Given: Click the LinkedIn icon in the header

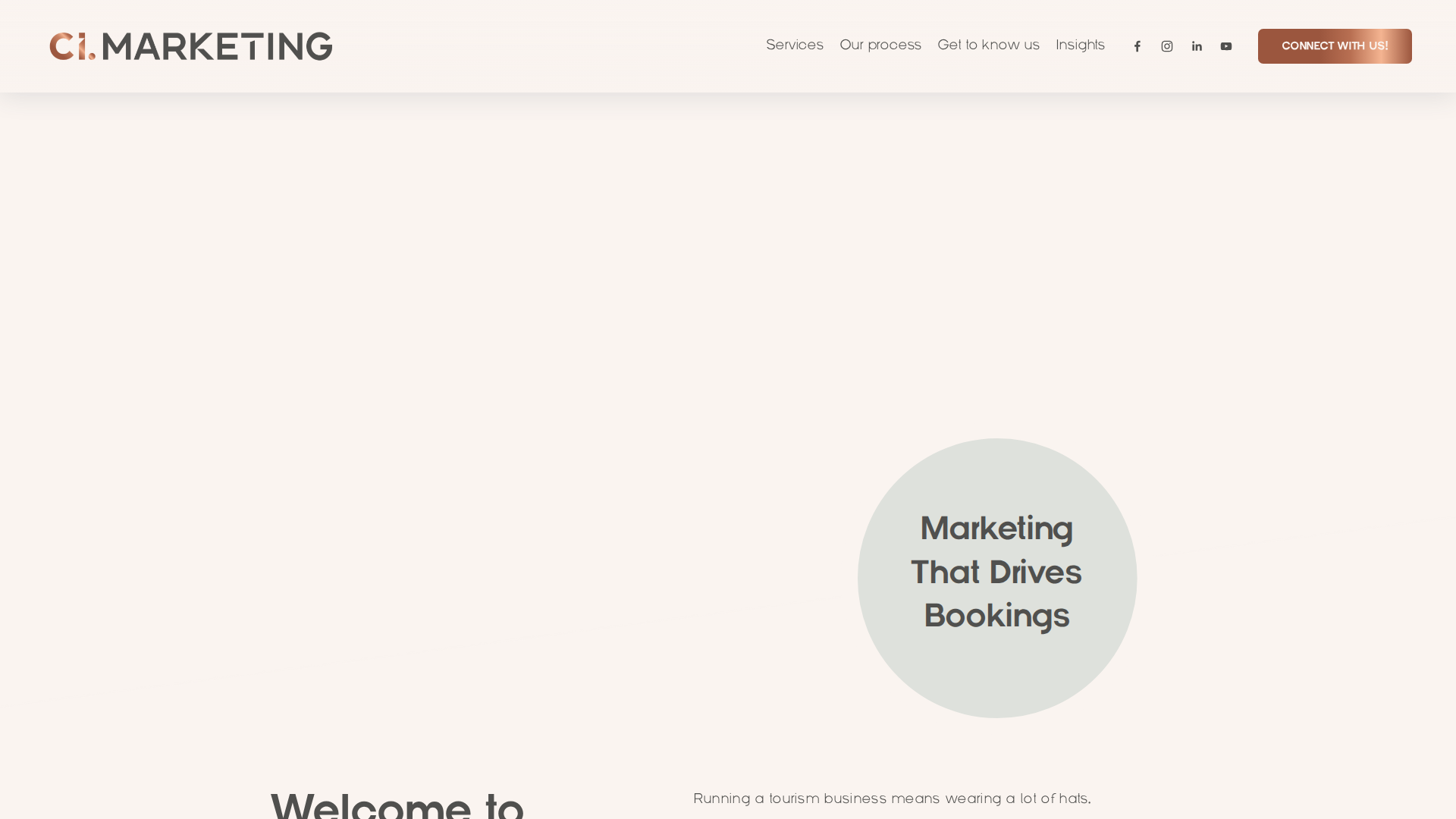Looking at the screenshot, I should pos(1197,45).
